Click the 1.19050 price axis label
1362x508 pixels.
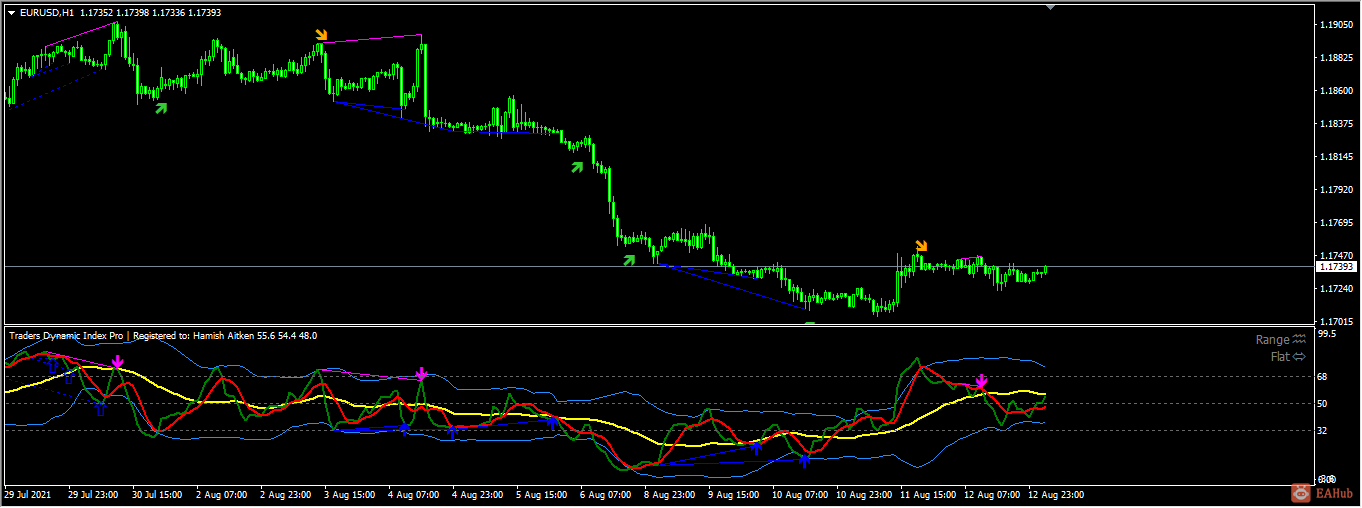1337,25
